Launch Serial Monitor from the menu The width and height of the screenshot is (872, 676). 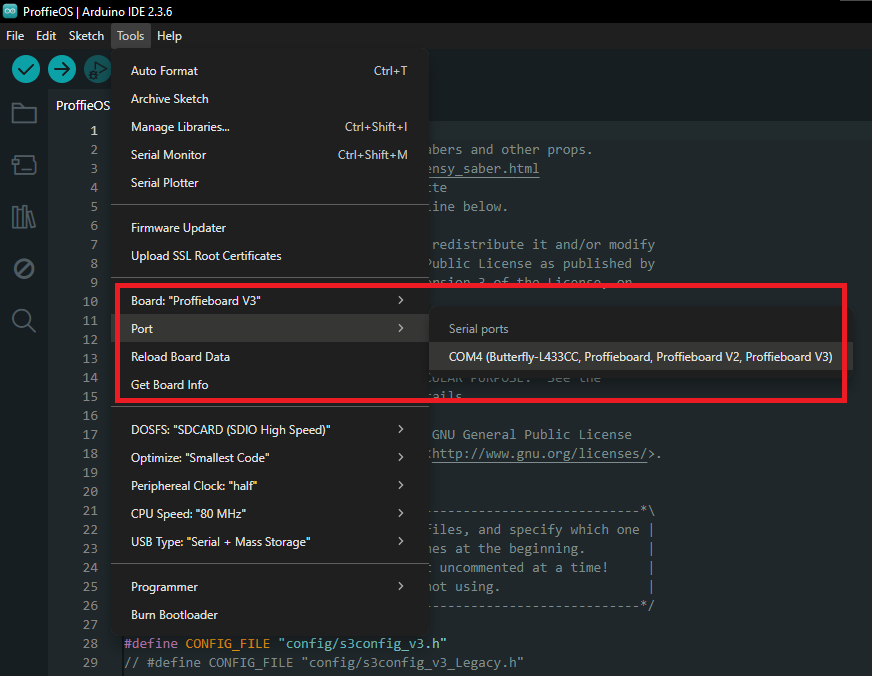(x=270, y=155)
